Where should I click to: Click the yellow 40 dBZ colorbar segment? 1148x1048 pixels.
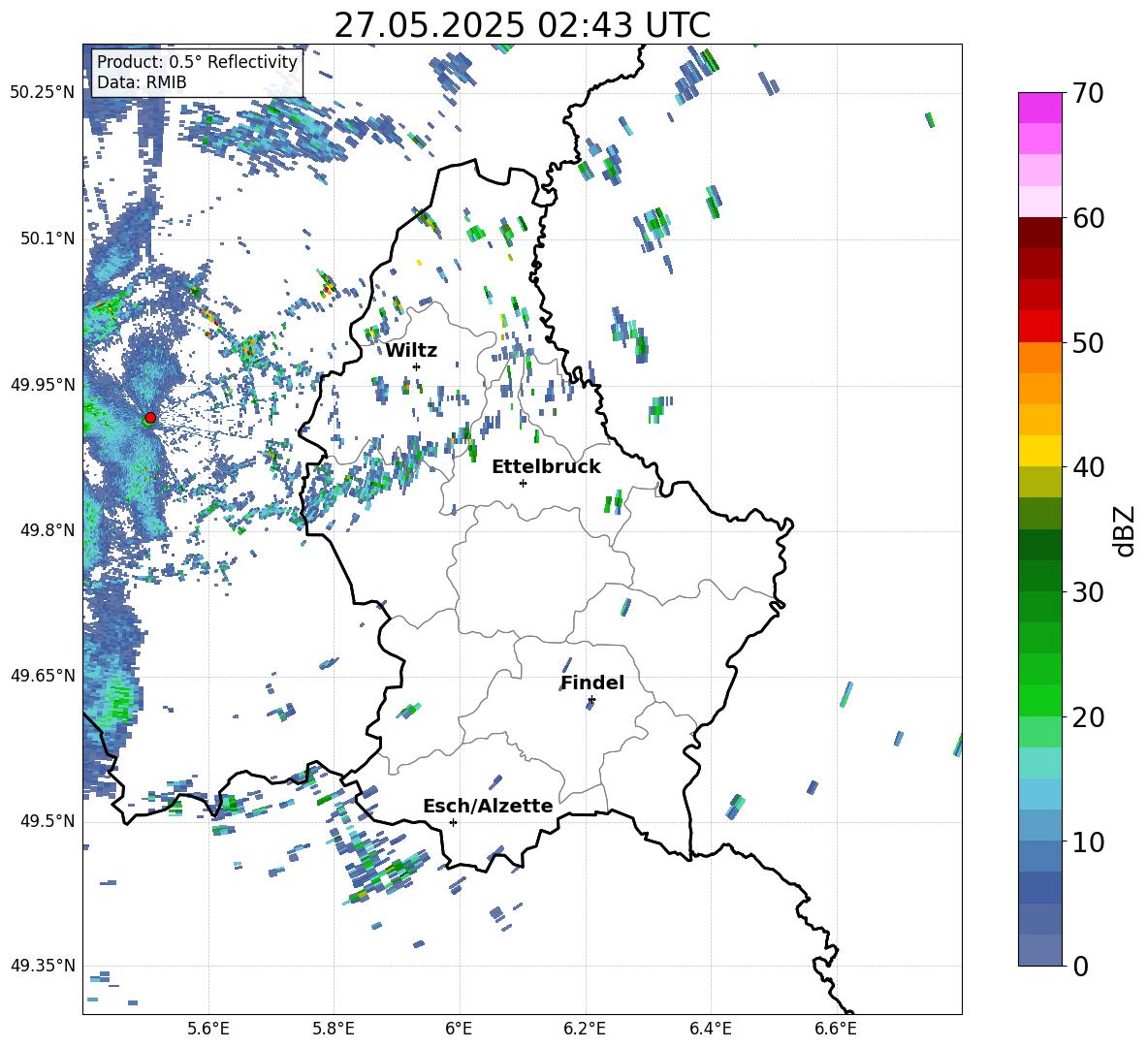click(1039, 451)
